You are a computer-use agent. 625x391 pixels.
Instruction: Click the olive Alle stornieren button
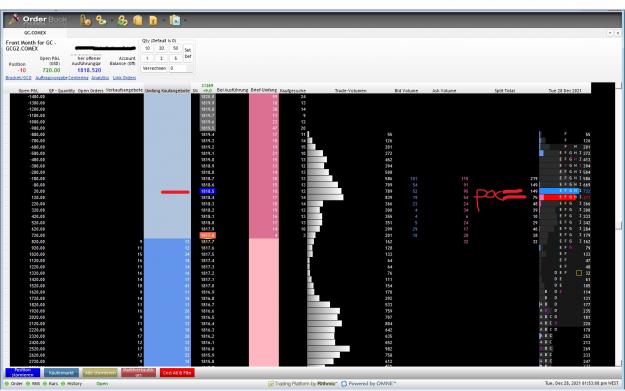pos(100,373)
